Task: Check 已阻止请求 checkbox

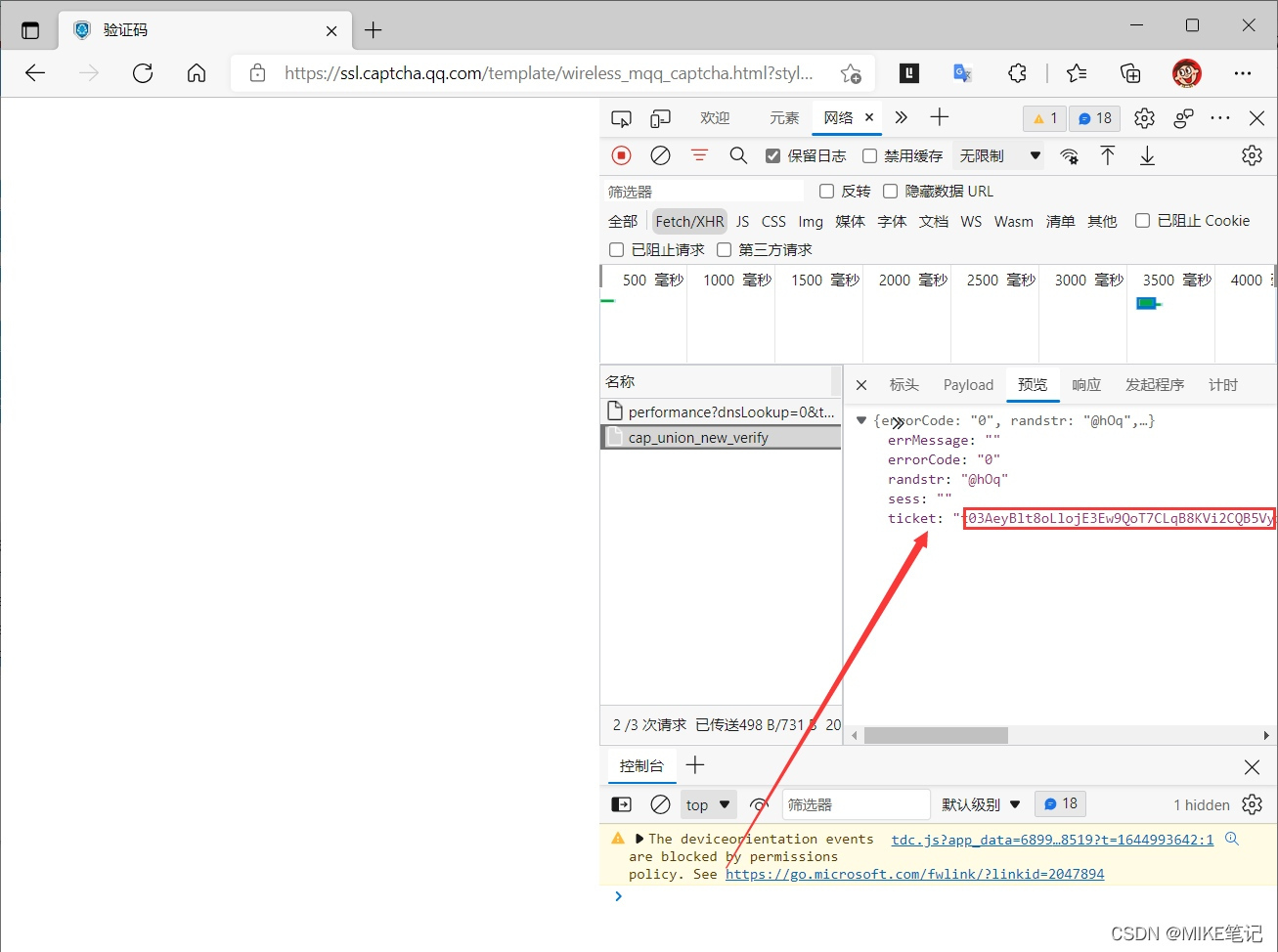Action: pos(616,249)
